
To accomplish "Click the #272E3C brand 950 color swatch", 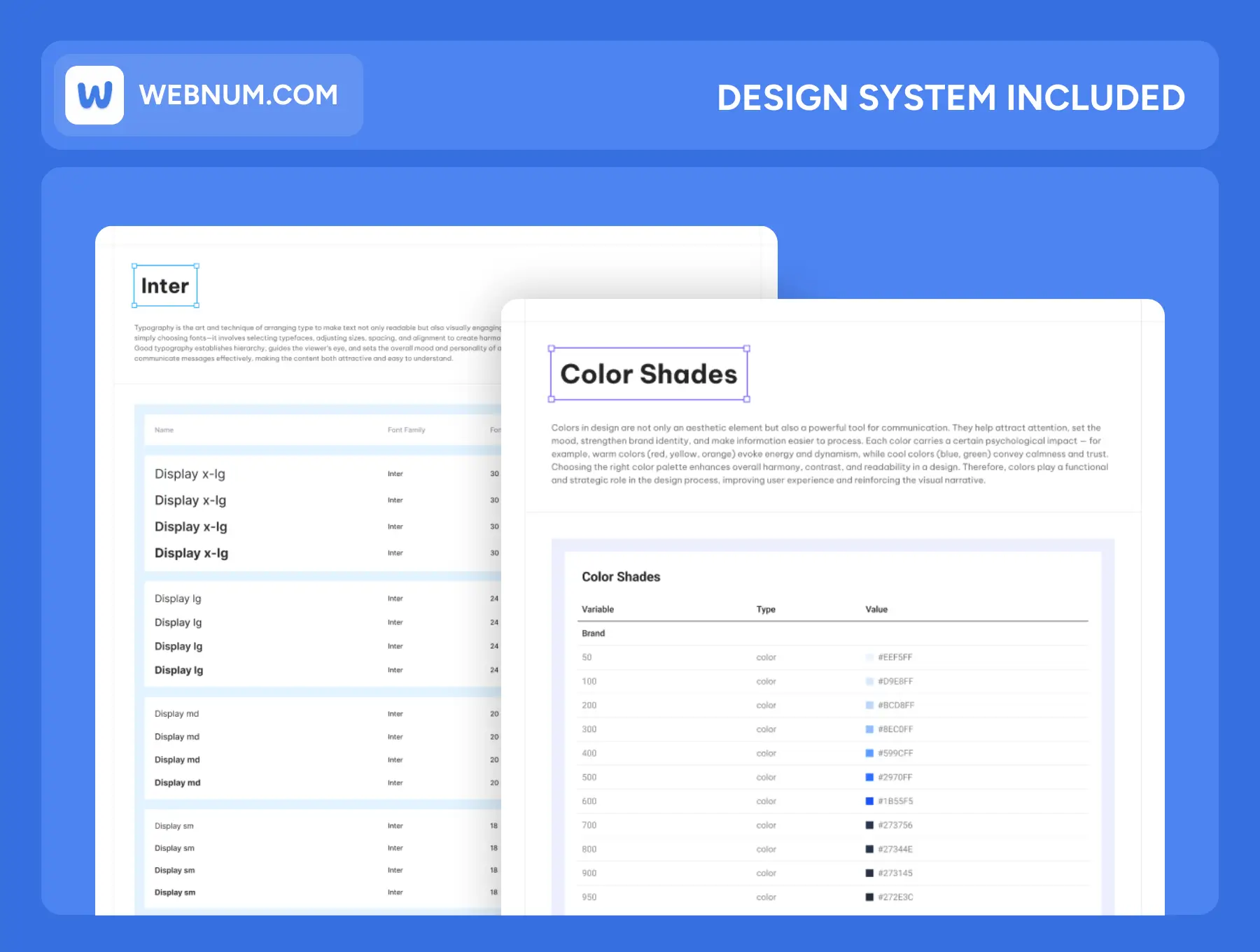I will point(868,897).
